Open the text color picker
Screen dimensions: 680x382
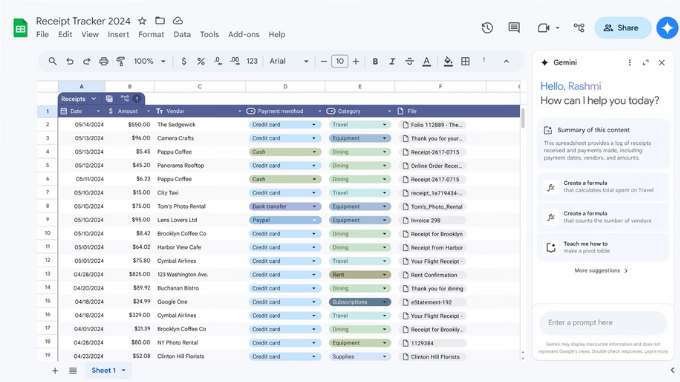pos(427,62)
